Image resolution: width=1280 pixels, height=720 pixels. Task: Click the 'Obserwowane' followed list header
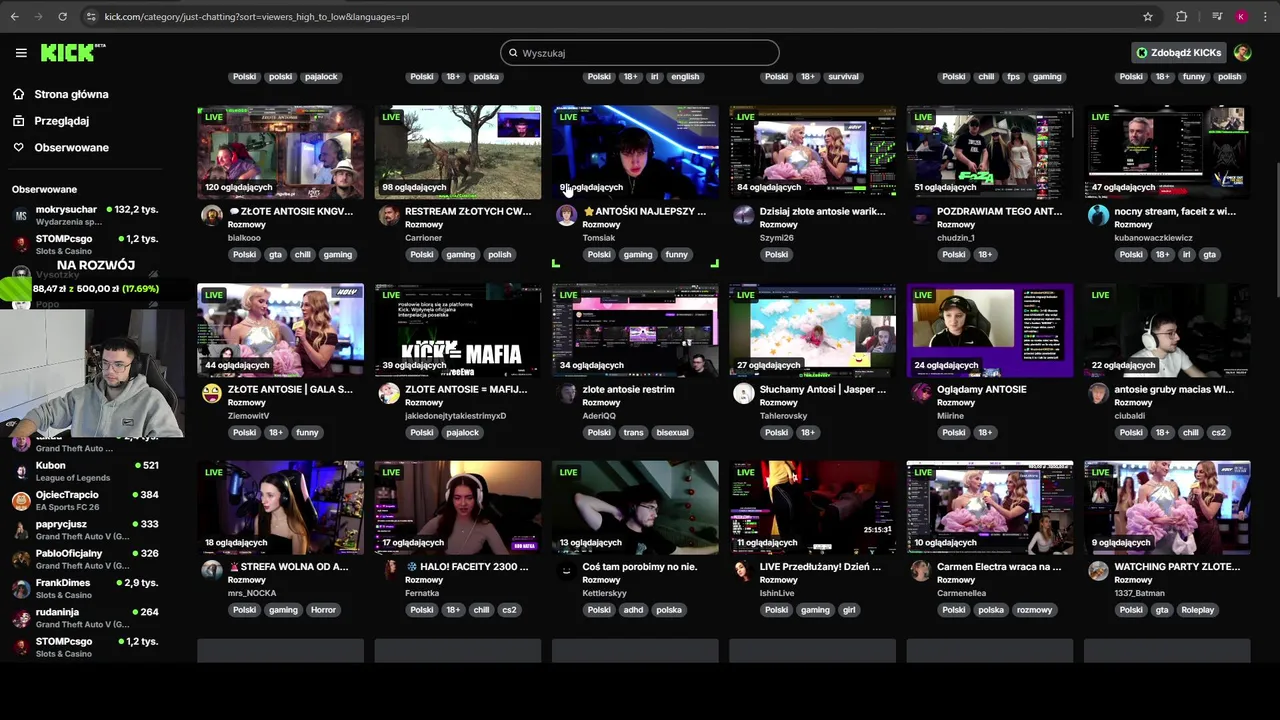(44, 189)
